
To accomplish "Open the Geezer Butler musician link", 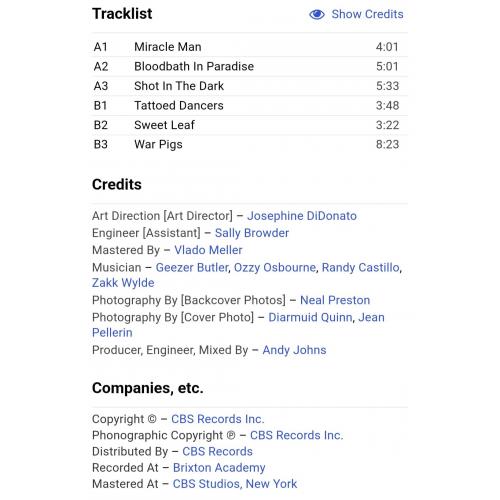I will [x=192, y=267].
